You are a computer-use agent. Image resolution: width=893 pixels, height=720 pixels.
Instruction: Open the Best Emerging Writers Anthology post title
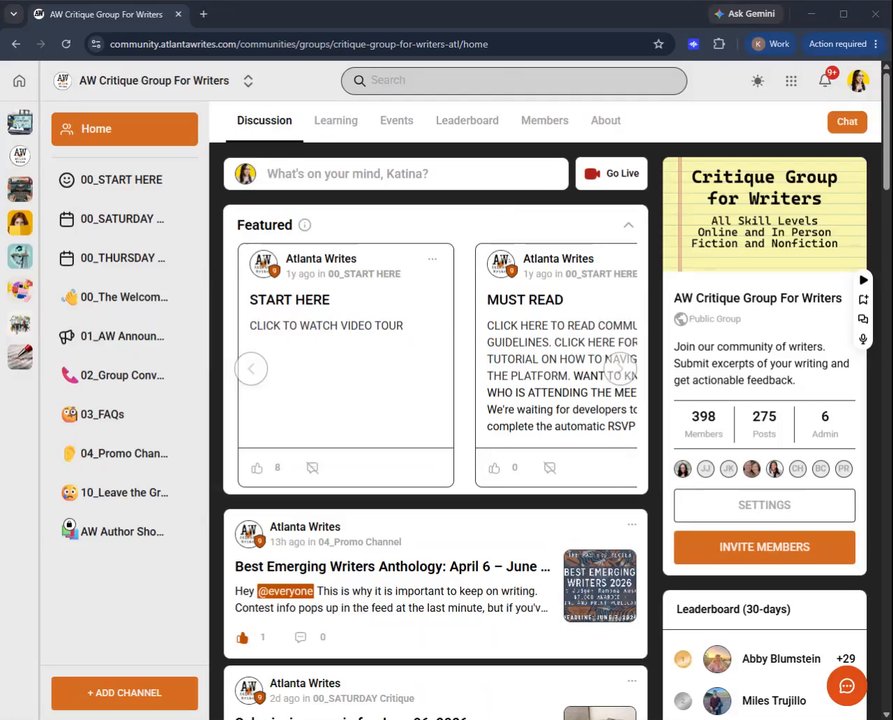pos(392,567)
